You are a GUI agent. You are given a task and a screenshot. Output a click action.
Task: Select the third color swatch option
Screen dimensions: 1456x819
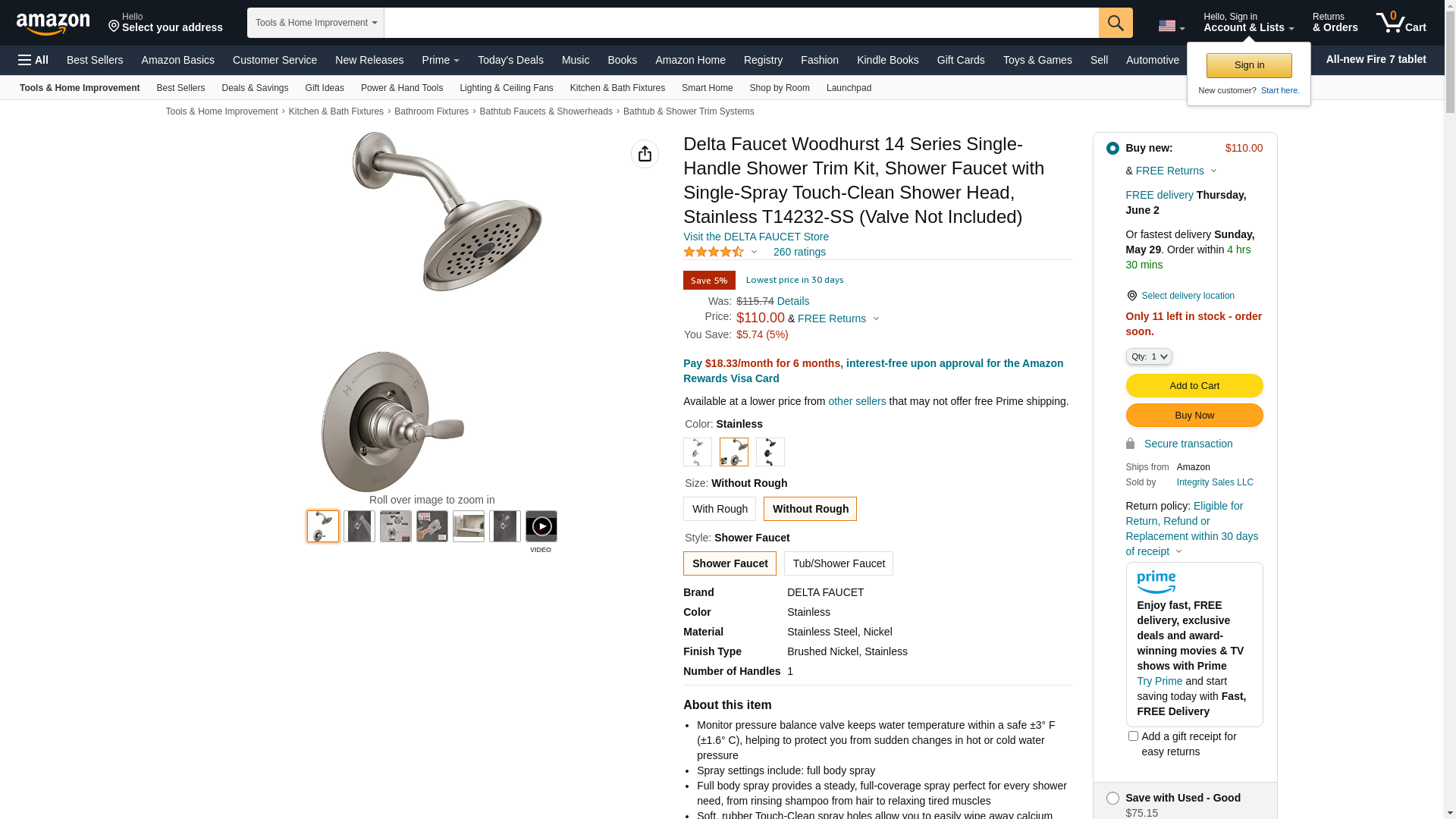(770, 452)
